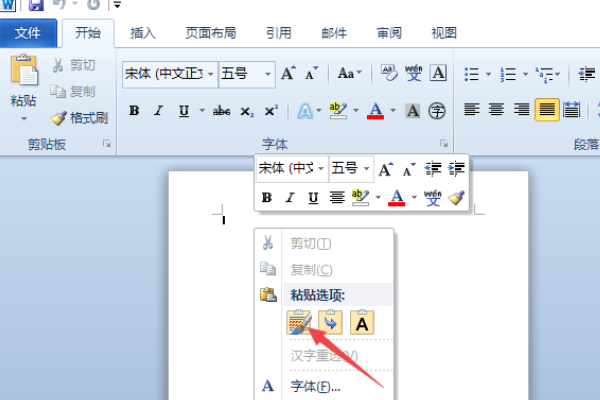Viewport: 600px width, 400px height.
Task: Open 字体(F)... from the context menu
Action: click(x=315, y=386)
